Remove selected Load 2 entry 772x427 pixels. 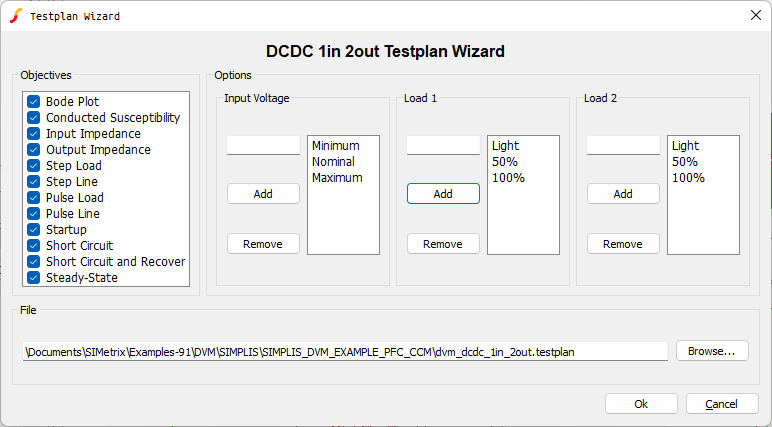[x=623, y=244]
